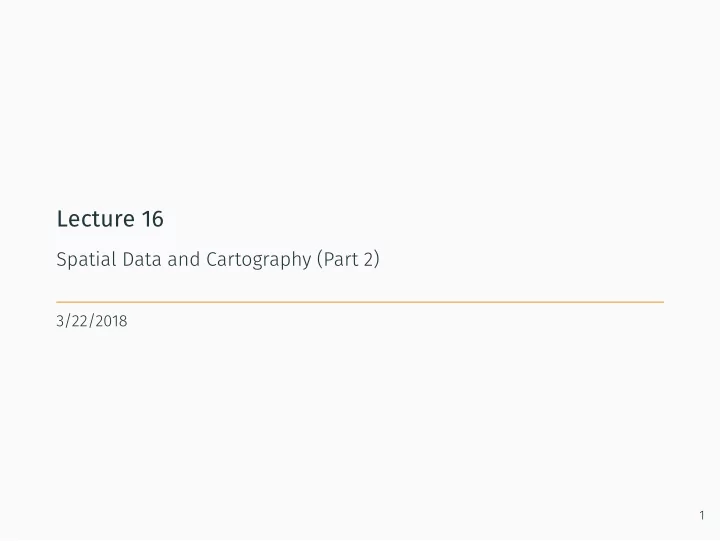Click the capital "L" of Lecture
The image size is (720, 541).
(62, 219)
